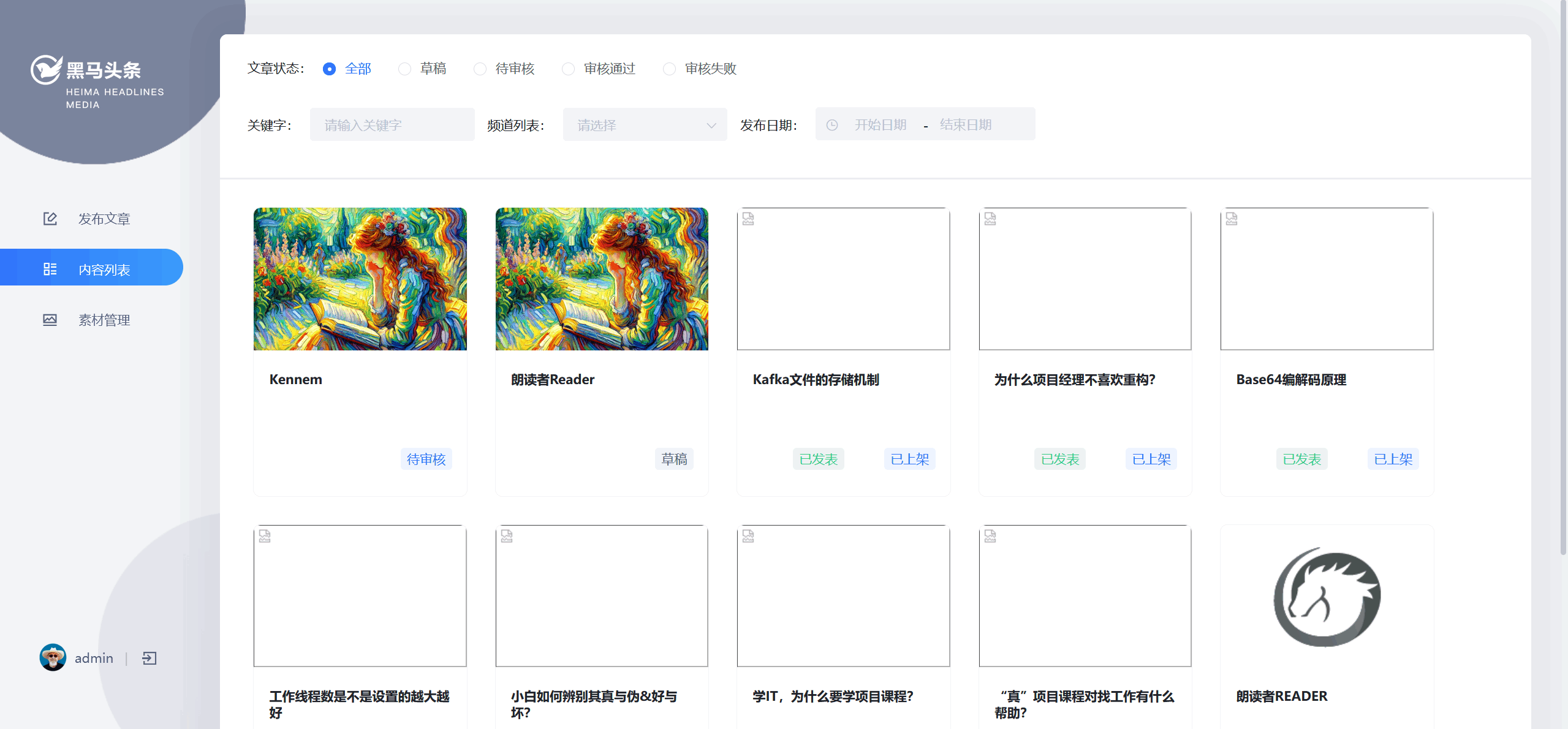This screenshot has width=1568, height=729.
Task: Select the 审核失败 radio option
Action: [669, 69]
